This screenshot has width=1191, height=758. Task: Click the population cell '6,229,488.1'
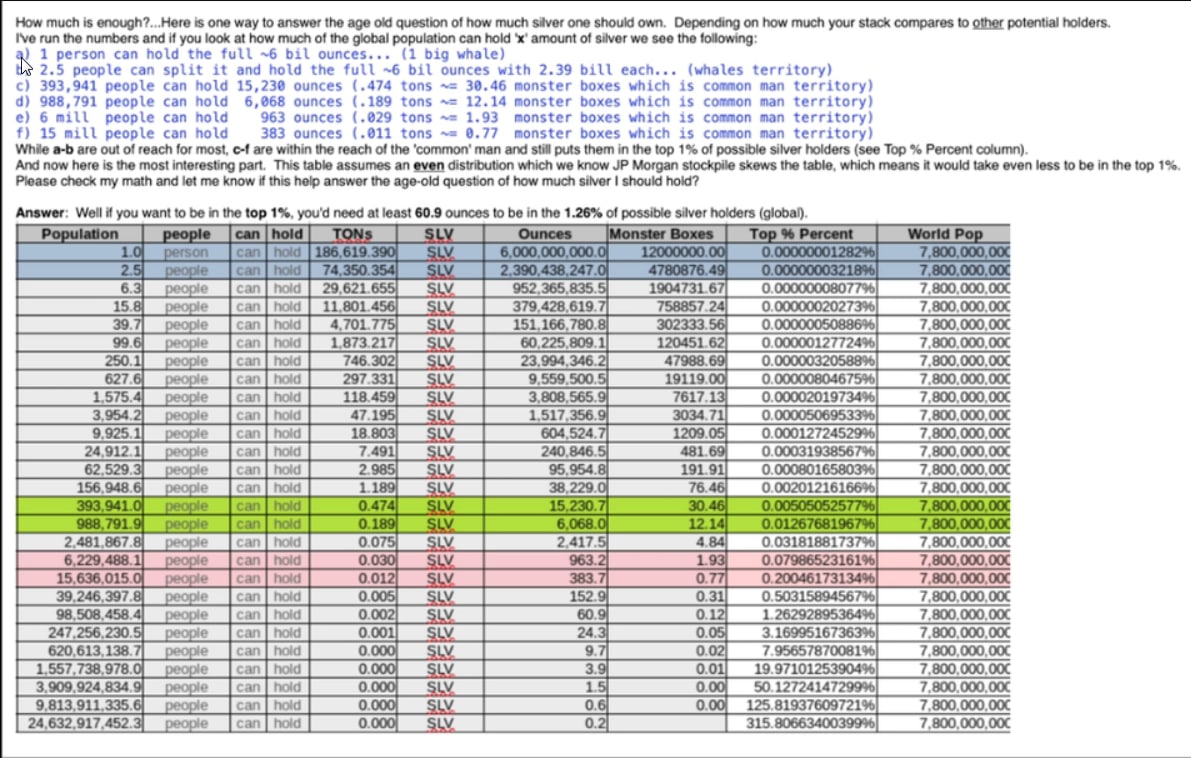[x=79, y=561]
